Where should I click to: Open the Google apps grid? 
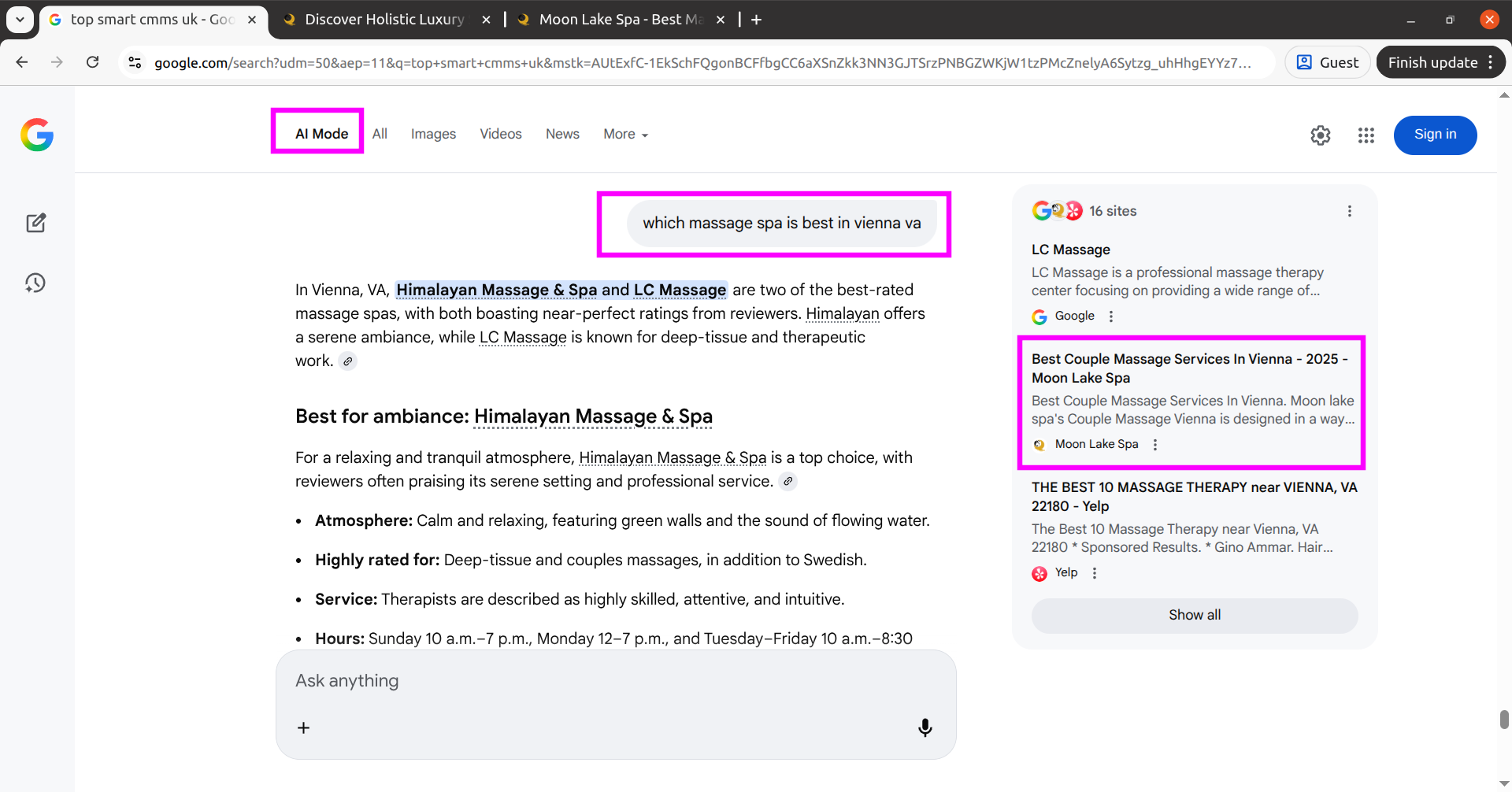[x=1366, y=135]
